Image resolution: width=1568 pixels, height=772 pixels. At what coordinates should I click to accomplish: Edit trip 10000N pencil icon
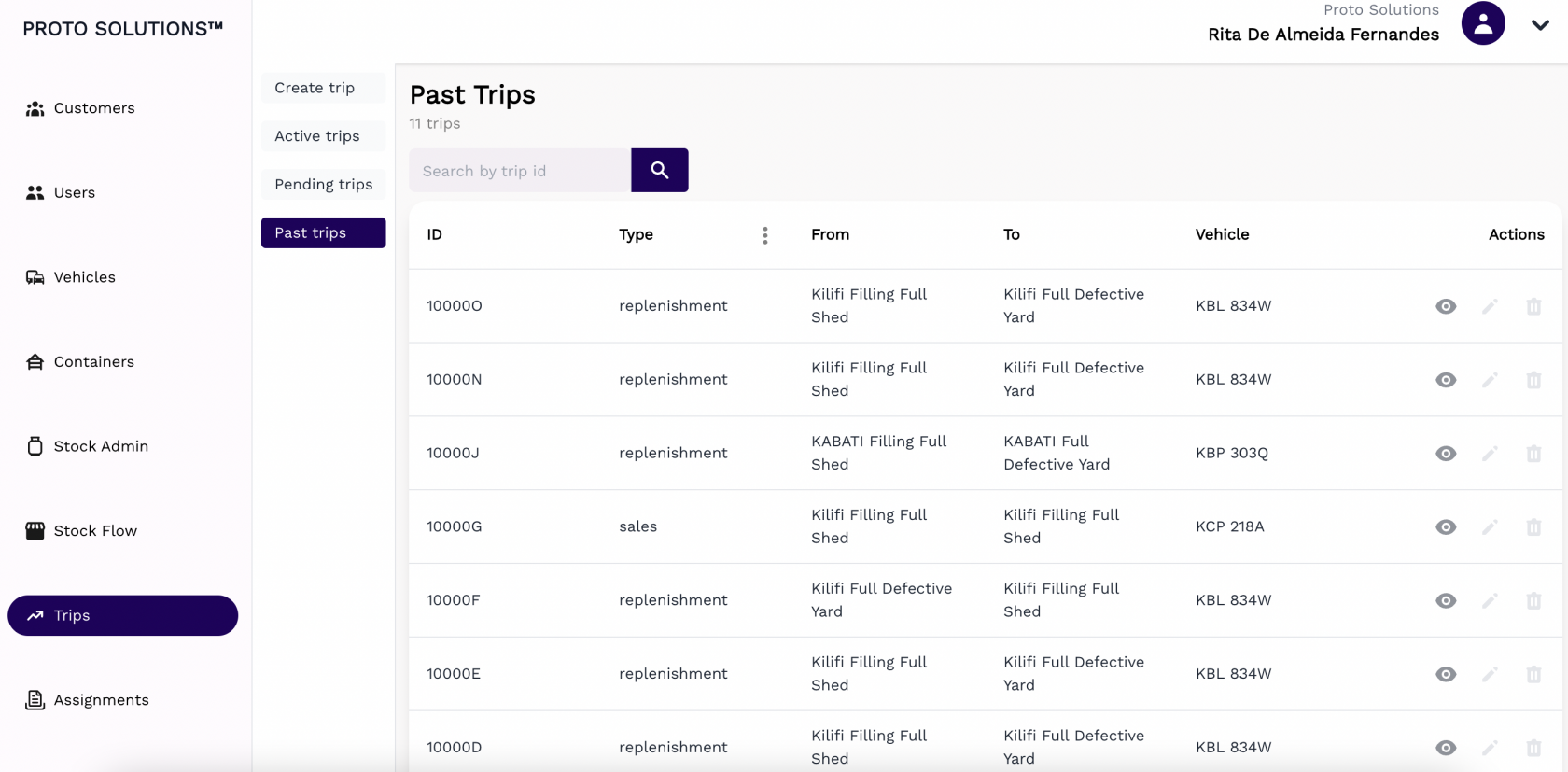(1490, 380)
